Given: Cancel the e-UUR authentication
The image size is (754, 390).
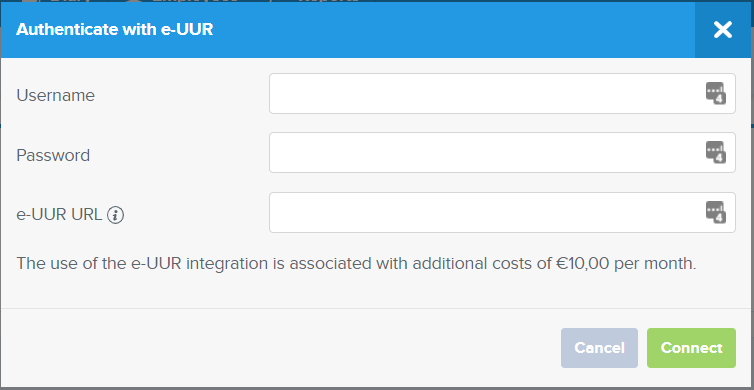Looking at the screenshot, I should [599, 348].
